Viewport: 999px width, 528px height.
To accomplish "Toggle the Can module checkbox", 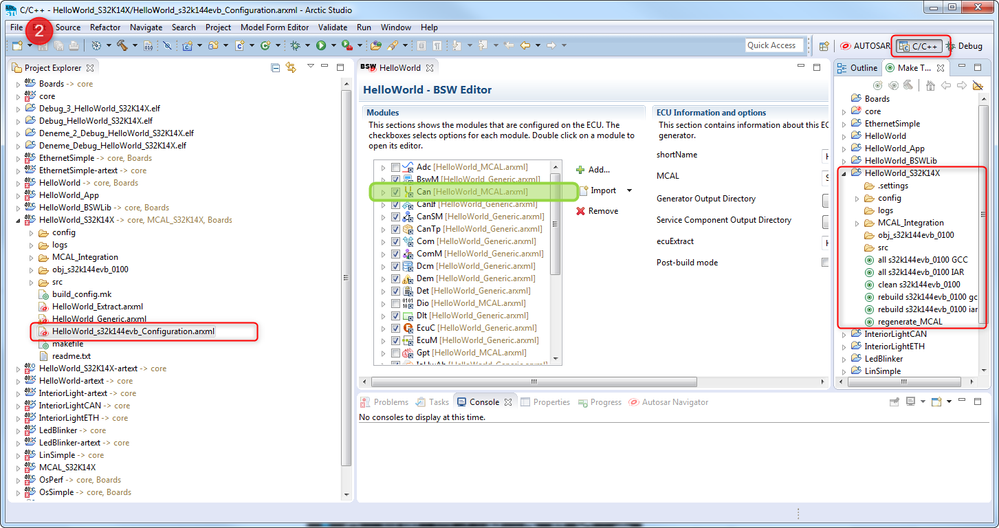I will [x=396, y=192].
